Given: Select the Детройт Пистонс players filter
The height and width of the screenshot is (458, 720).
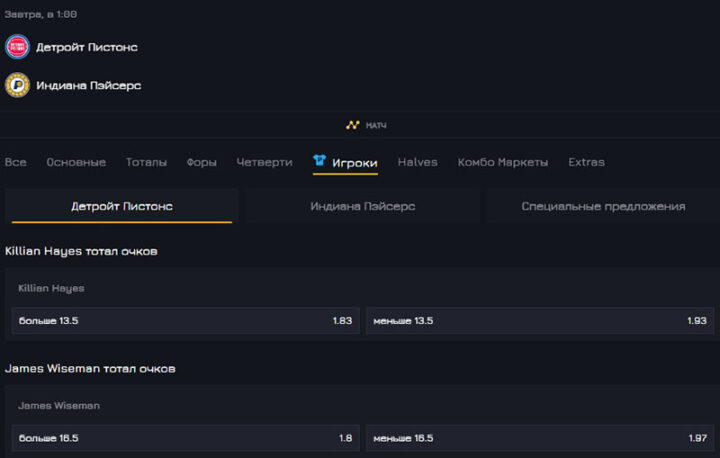Looking at the screenshot, I should (122, 206).
